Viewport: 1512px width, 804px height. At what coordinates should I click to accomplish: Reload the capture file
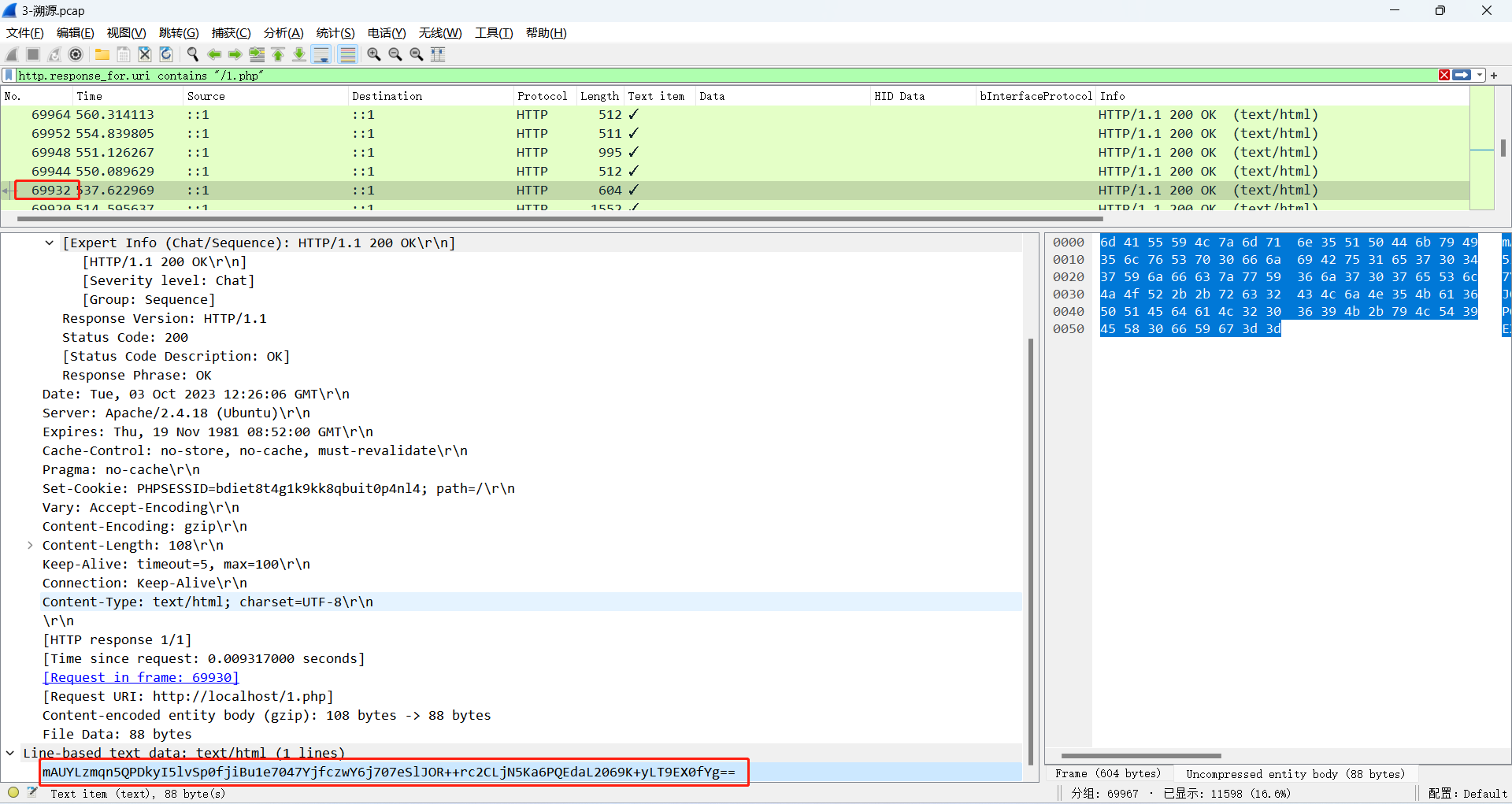point(166,54)
